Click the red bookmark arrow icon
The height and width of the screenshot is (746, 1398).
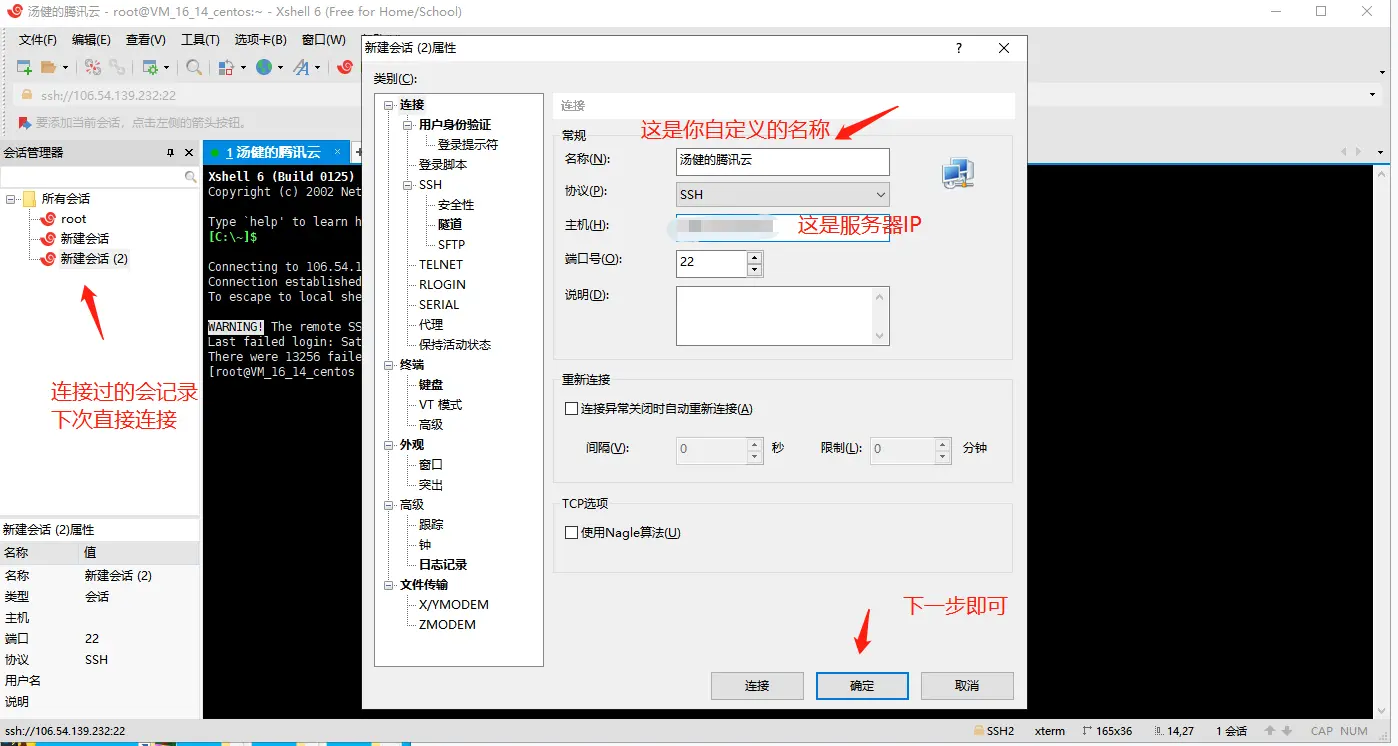pyautogui.click(x=25, y=122)
